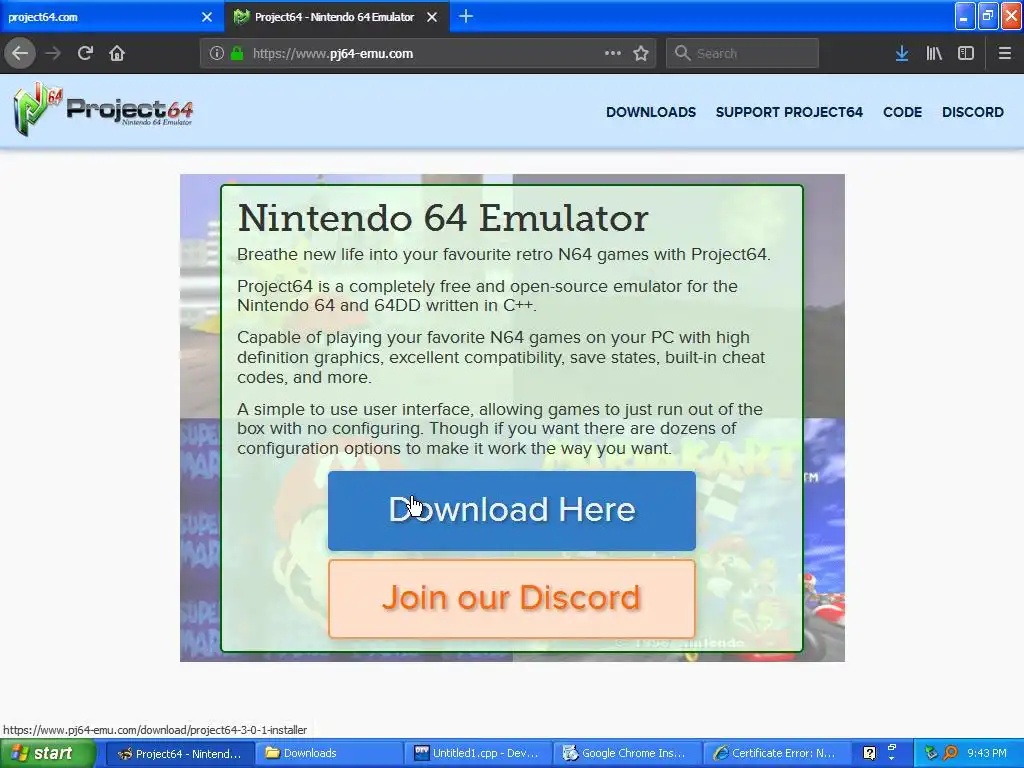
Task: Minimize the browser window
Action: pyautogui.click(x=965, y=16)
